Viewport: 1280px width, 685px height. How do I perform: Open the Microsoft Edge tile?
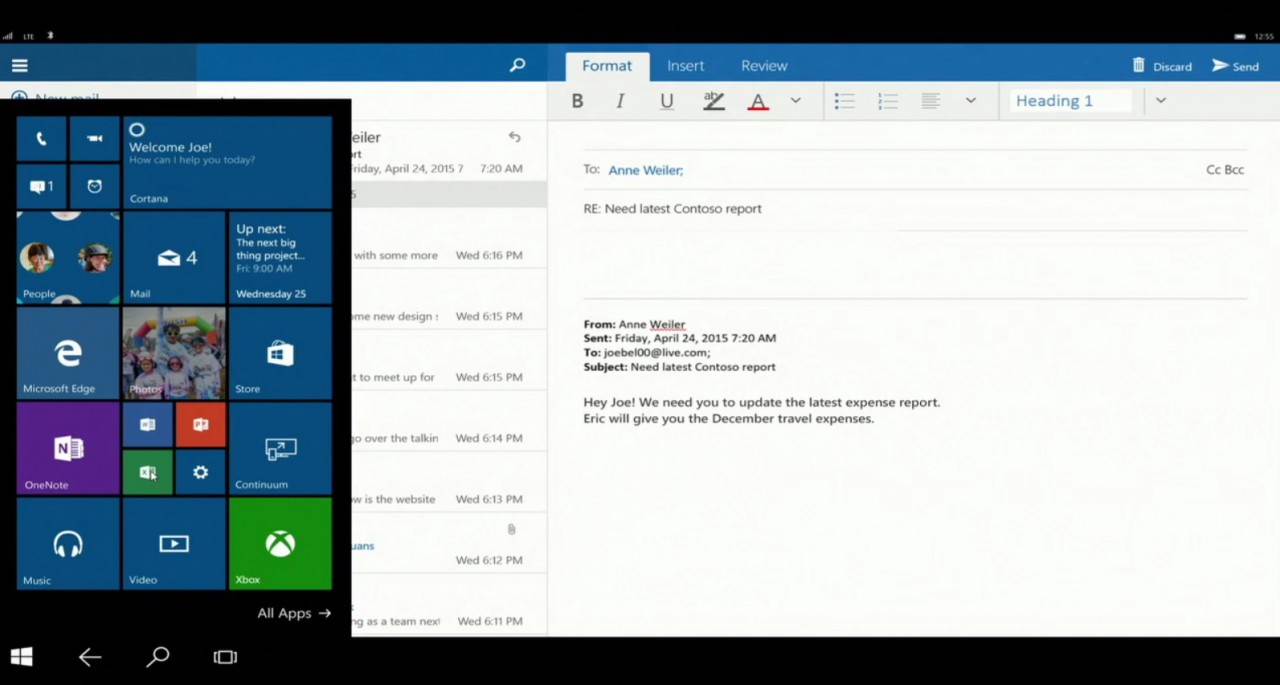coord(68,353)
